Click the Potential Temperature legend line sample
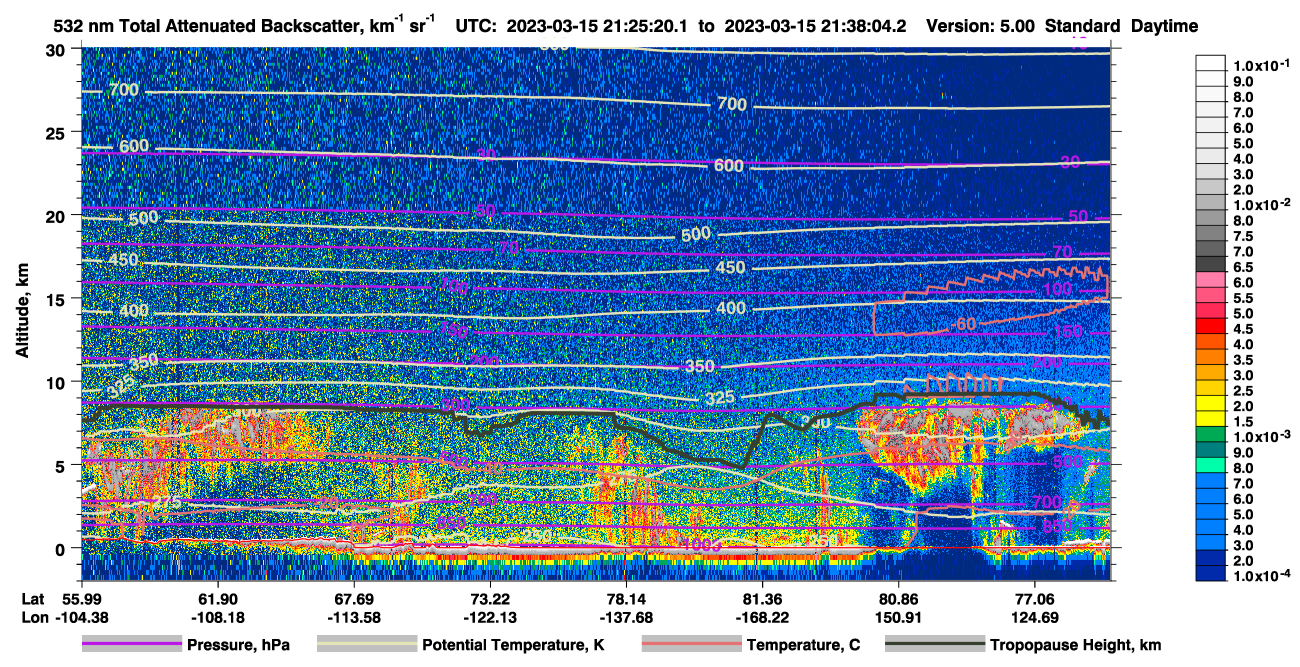The image size is (1300, 667). (x=367, y=645)
